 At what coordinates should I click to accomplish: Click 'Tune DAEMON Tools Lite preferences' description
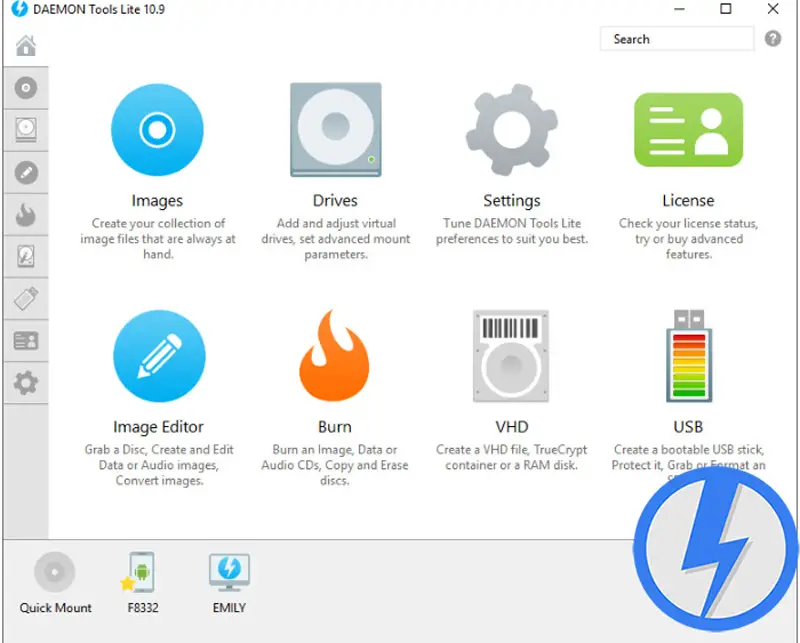click(512, 231)
